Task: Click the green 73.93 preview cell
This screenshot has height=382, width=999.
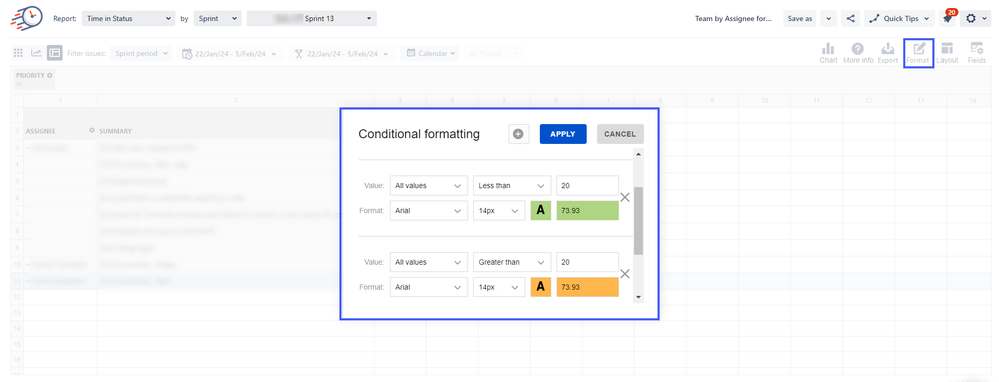Action: [587, 211]
